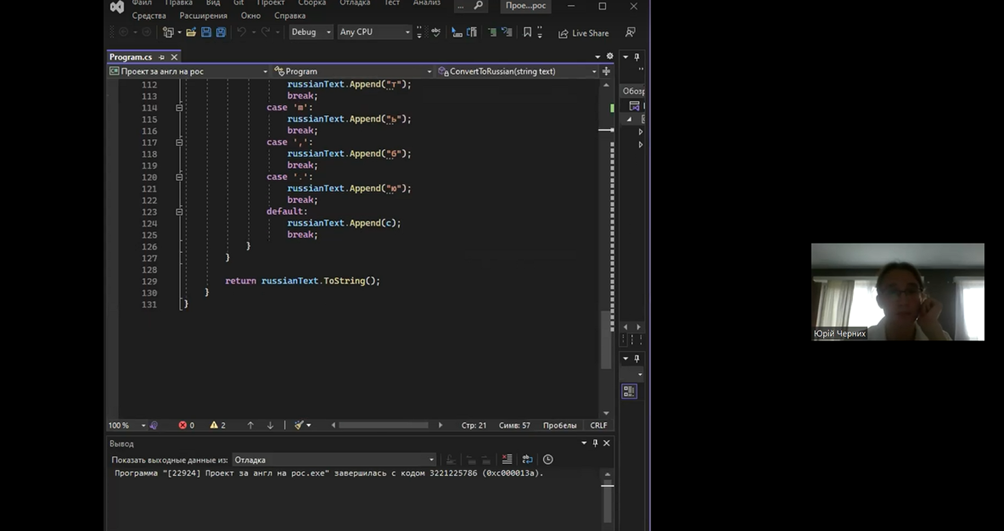Click the code cleanup broom icon

(298, 425)
